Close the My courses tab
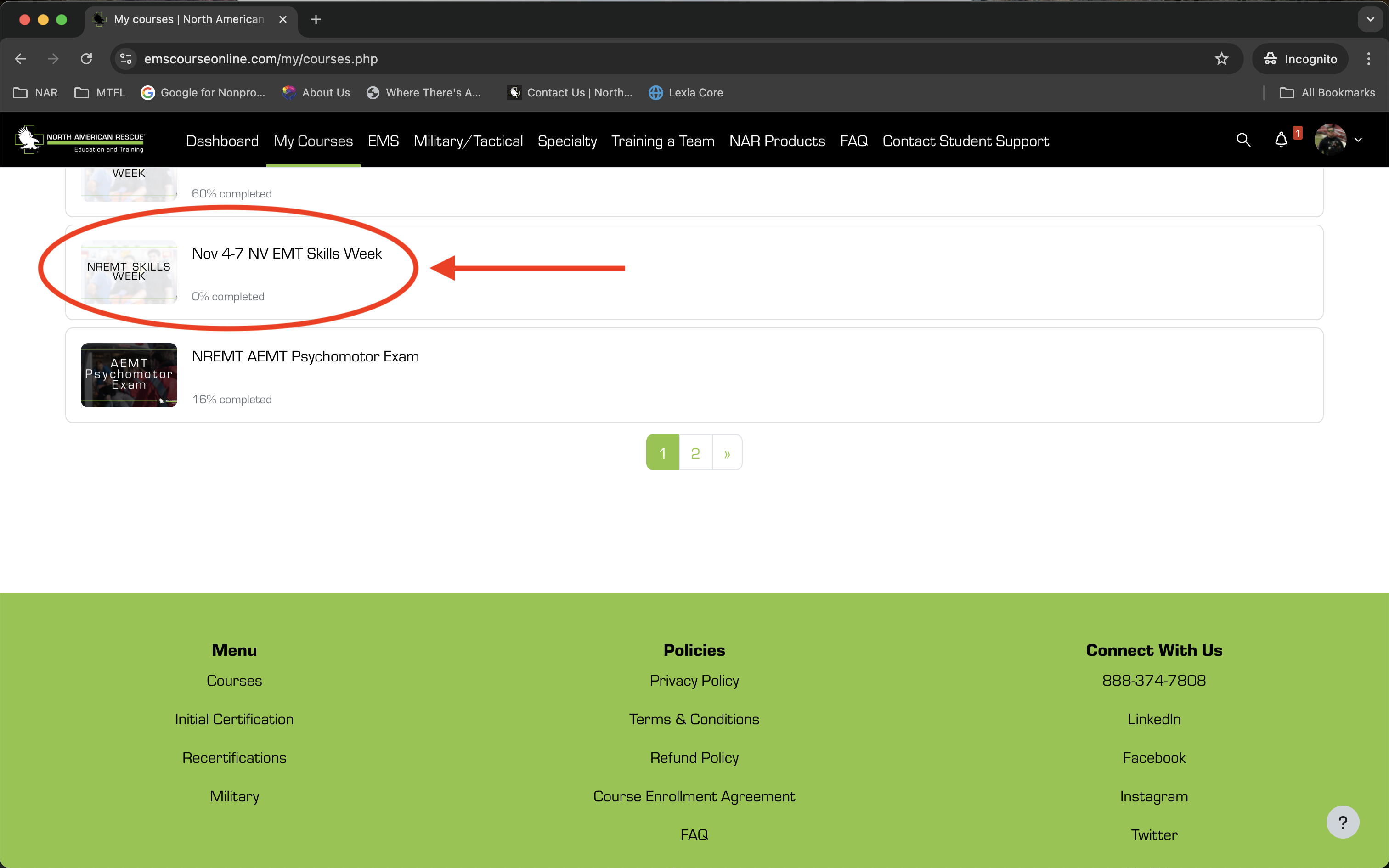 (x=283, y=19)
